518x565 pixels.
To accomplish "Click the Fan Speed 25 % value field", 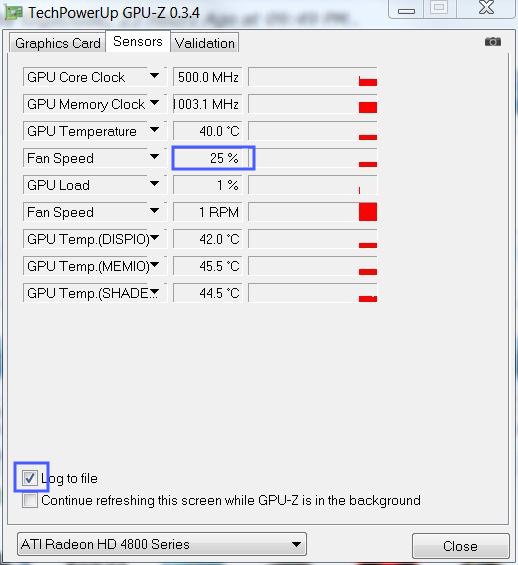I will [x=208, y=158].
